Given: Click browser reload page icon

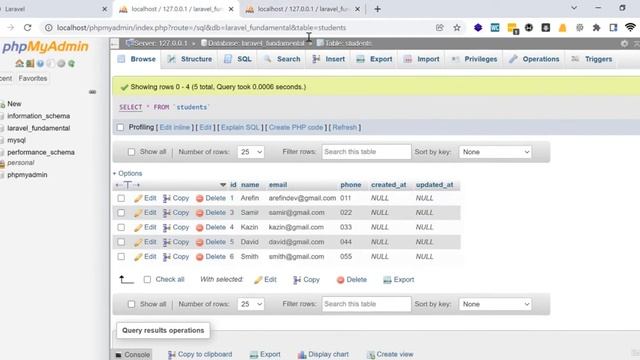Looking at the screenshot, I should click(27, 28).
